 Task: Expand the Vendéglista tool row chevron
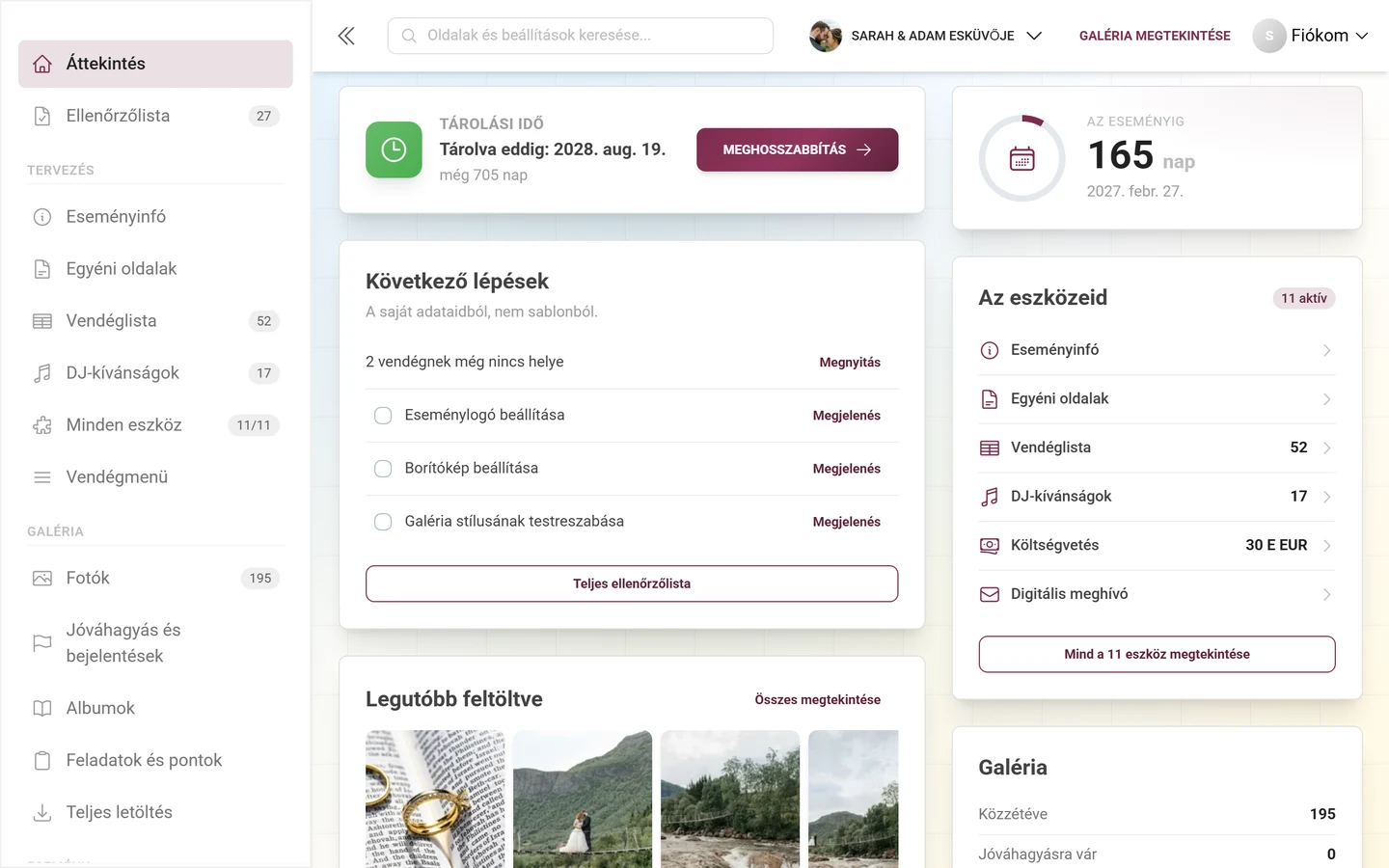(x=1327, y=448)
